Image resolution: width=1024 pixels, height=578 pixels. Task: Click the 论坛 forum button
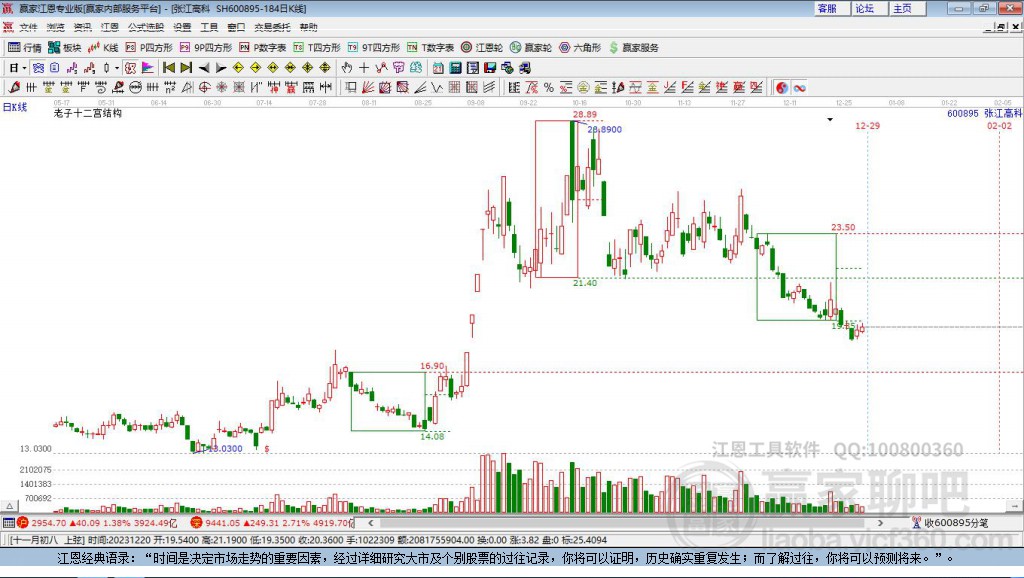tap(869, 8)
